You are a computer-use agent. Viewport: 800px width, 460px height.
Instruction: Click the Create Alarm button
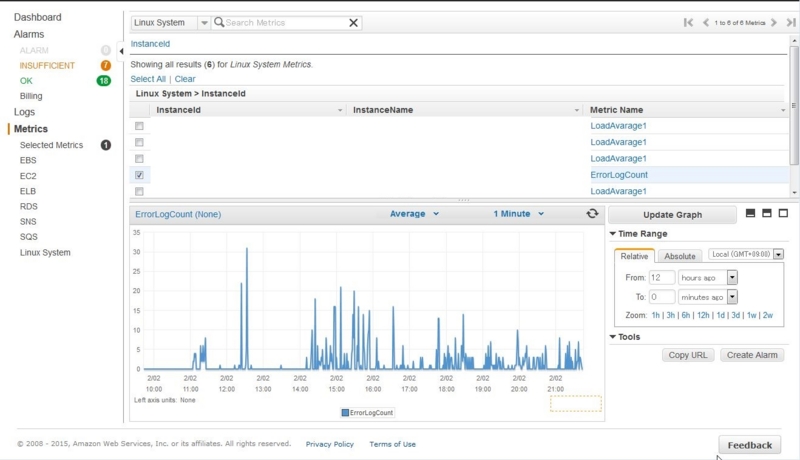point(752,355)
